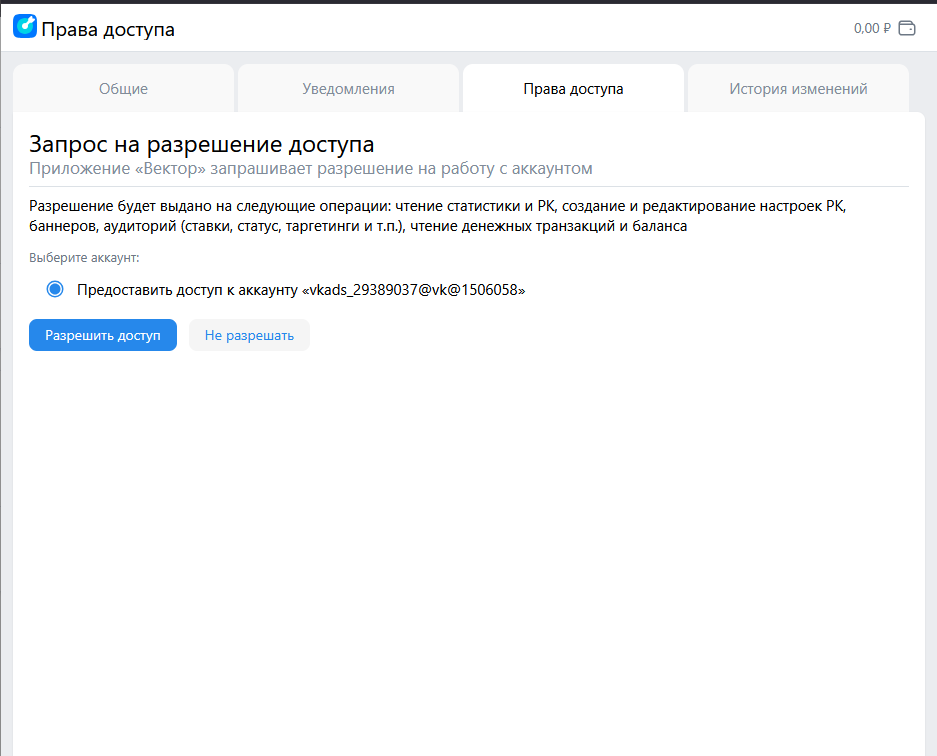Go to the История изменений tab
Viewport: 937px width, 756px height.
tap(798, 88)
